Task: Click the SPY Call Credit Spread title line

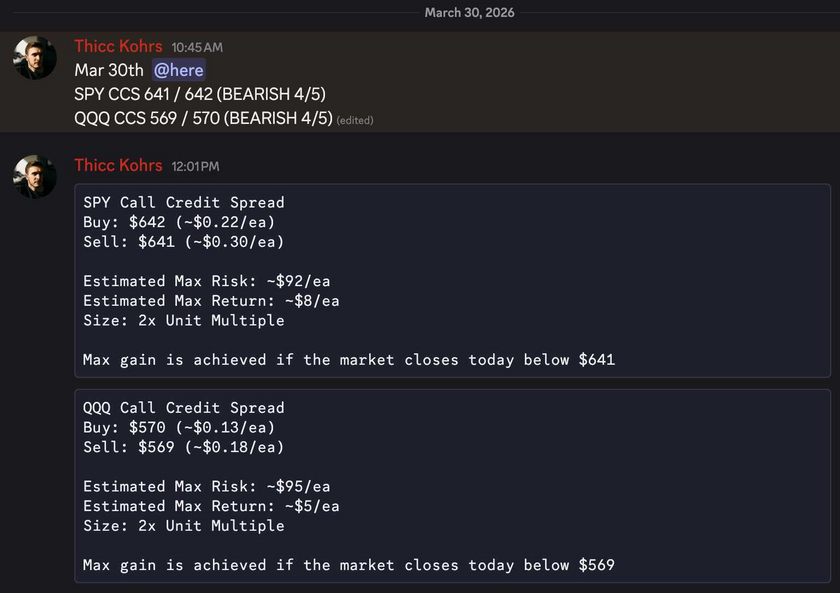Action: (183, 202)
